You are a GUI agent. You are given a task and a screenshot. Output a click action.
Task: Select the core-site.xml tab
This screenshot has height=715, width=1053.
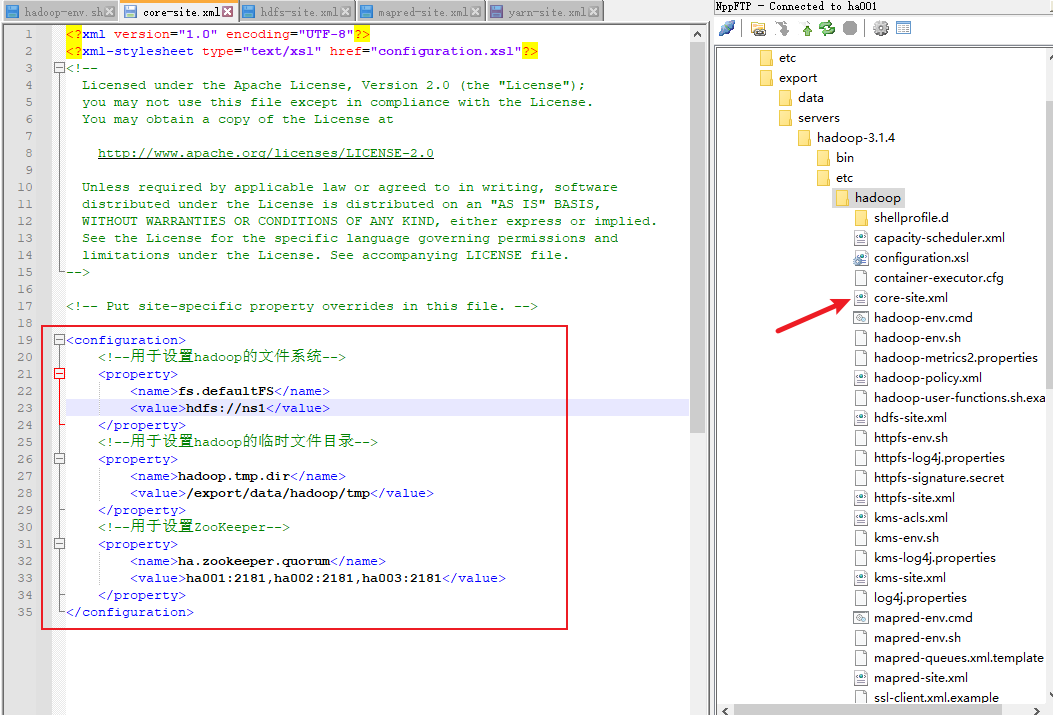tap(179, 11)
